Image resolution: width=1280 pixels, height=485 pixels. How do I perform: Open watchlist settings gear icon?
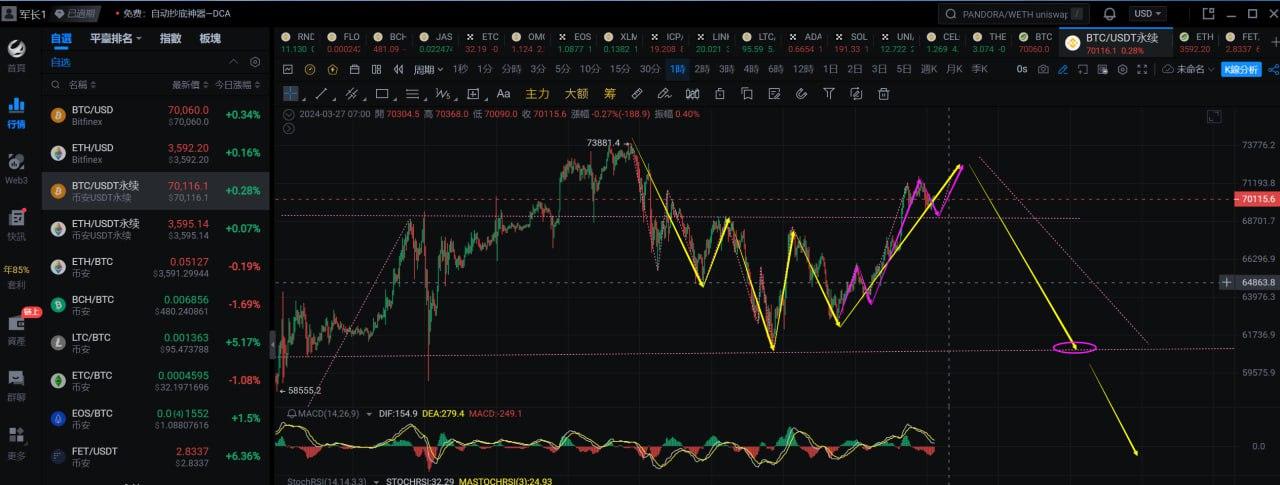point(255,62)
